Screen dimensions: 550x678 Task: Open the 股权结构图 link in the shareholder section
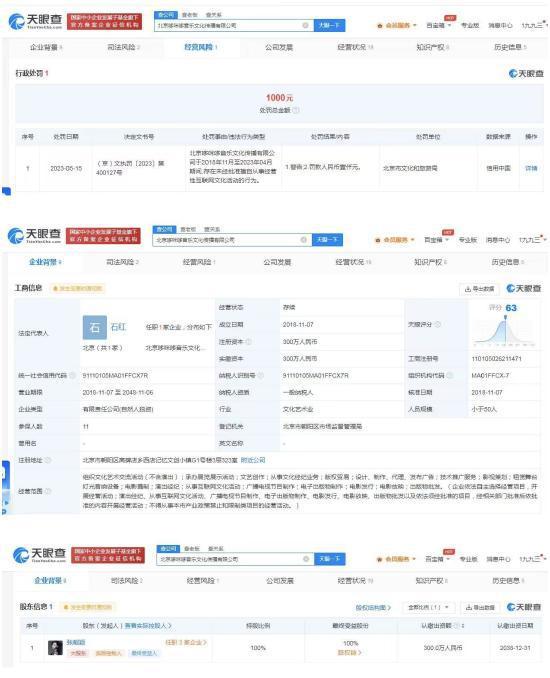coord(373,608)
